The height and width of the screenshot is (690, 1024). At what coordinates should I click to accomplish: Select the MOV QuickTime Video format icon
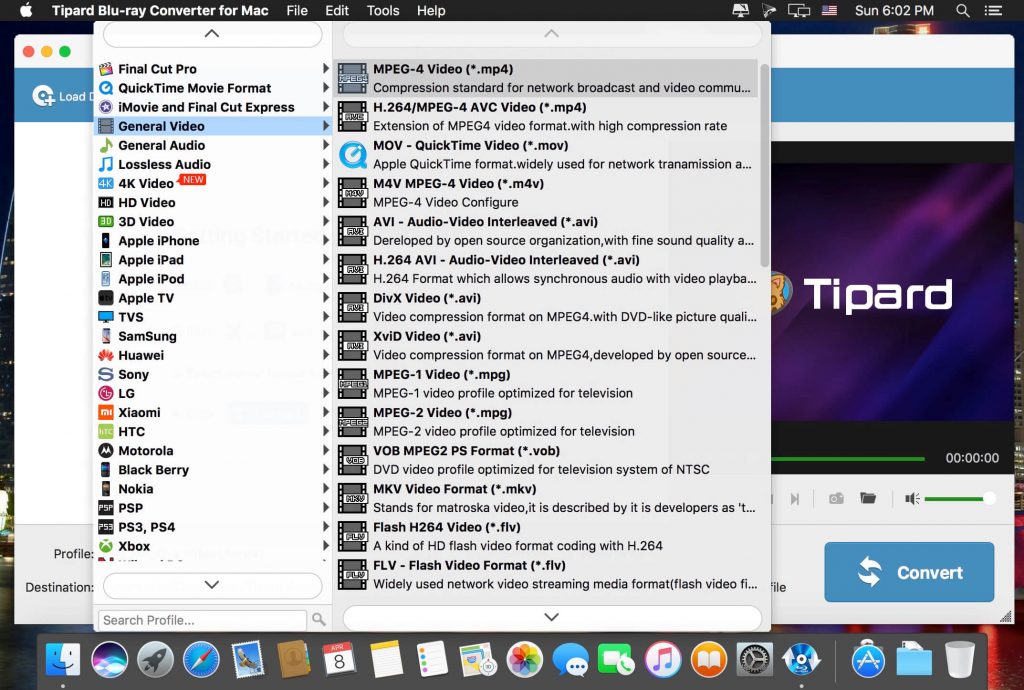coord(352,155)
